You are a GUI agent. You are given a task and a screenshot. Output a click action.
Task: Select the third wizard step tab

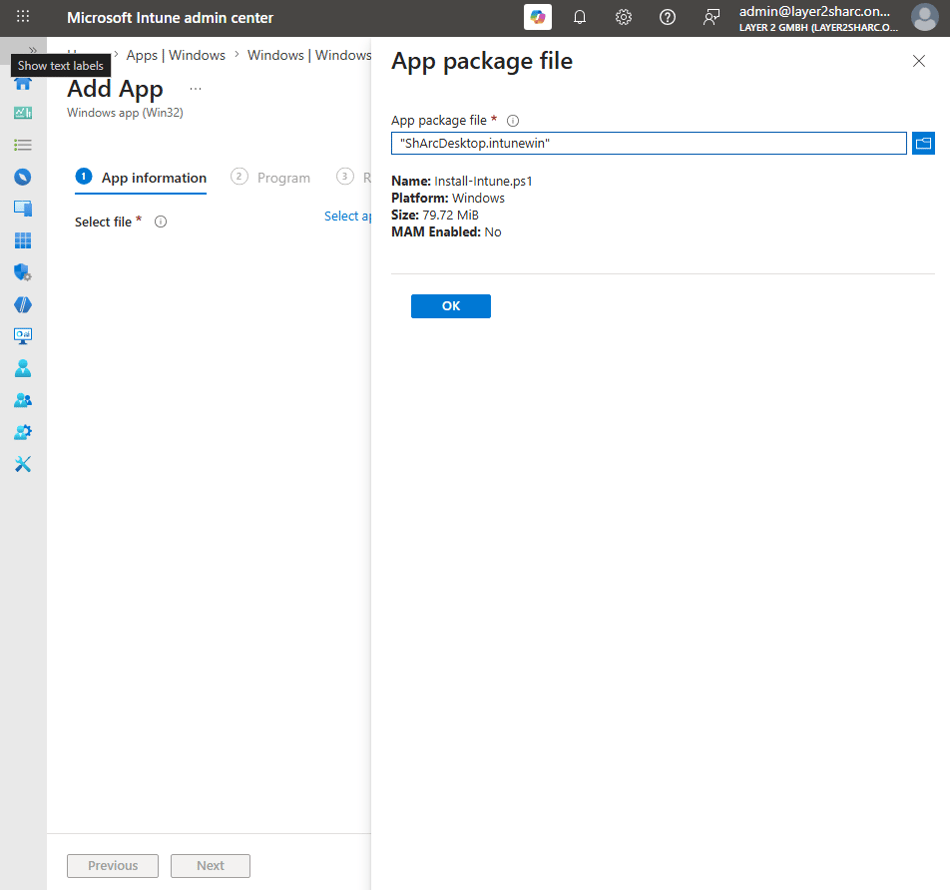[x=353, y=178]
